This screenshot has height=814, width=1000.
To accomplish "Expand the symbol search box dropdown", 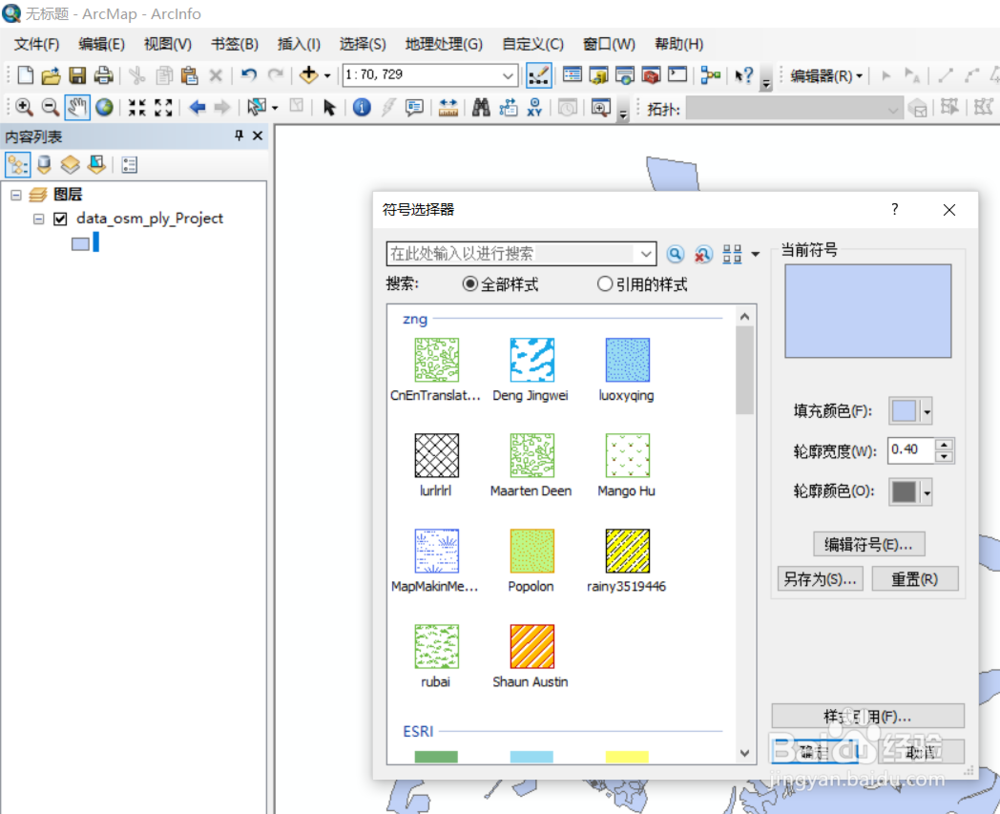I will click(x=645, y=254).
